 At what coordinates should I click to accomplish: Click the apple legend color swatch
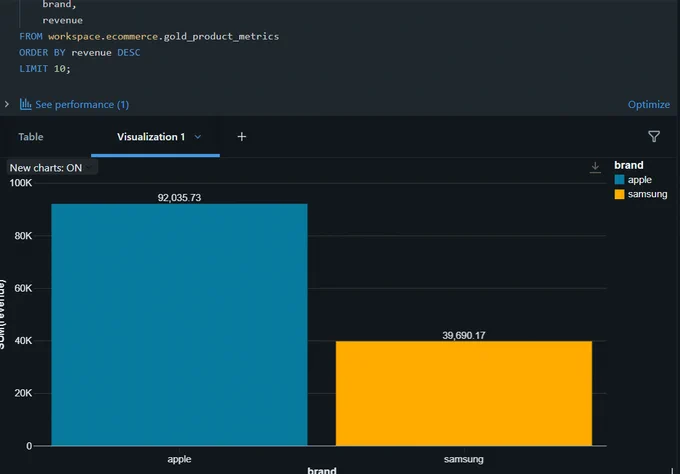[x=619, y=180]
